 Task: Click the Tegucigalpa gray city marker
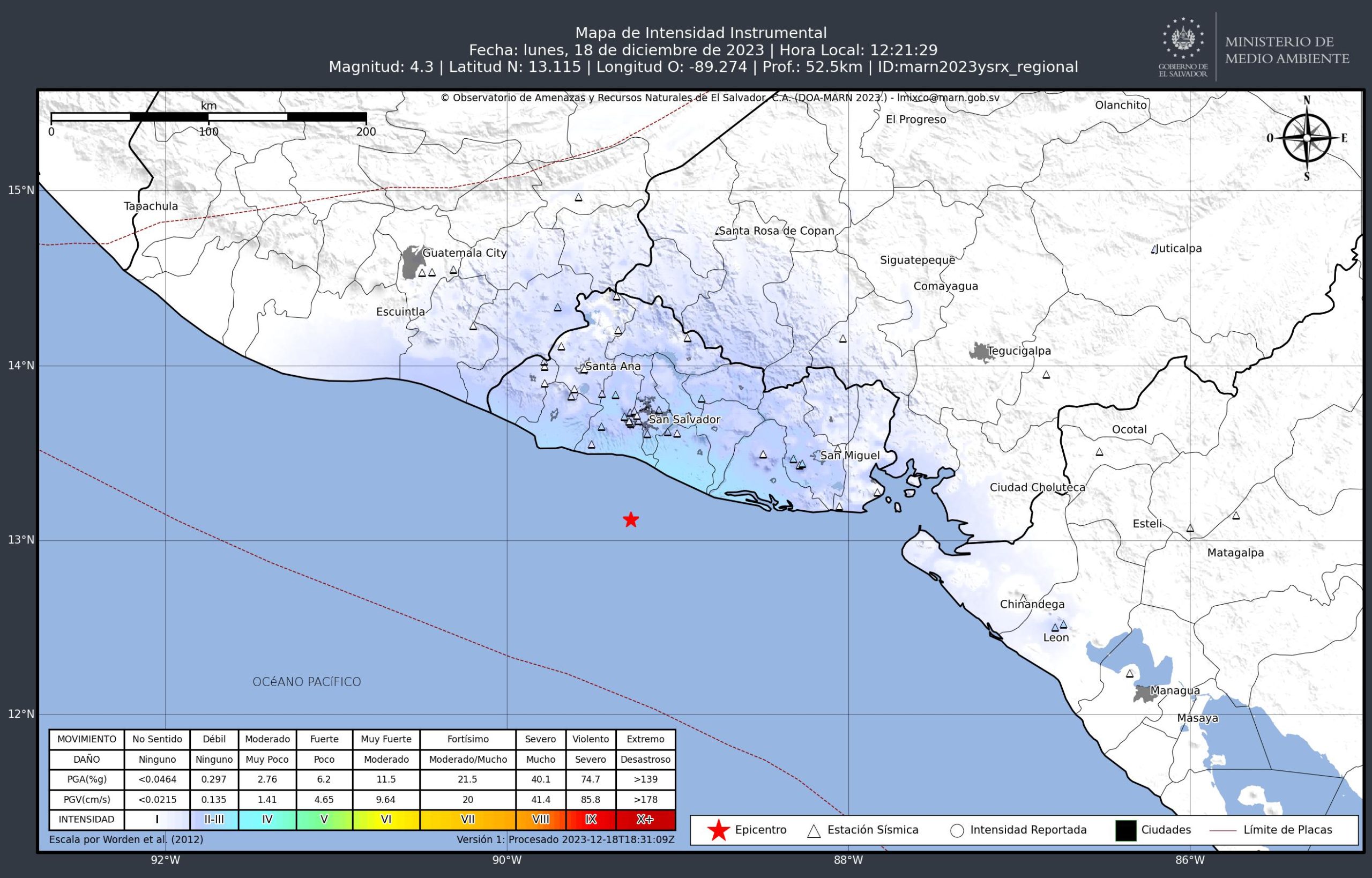[980, 352]
